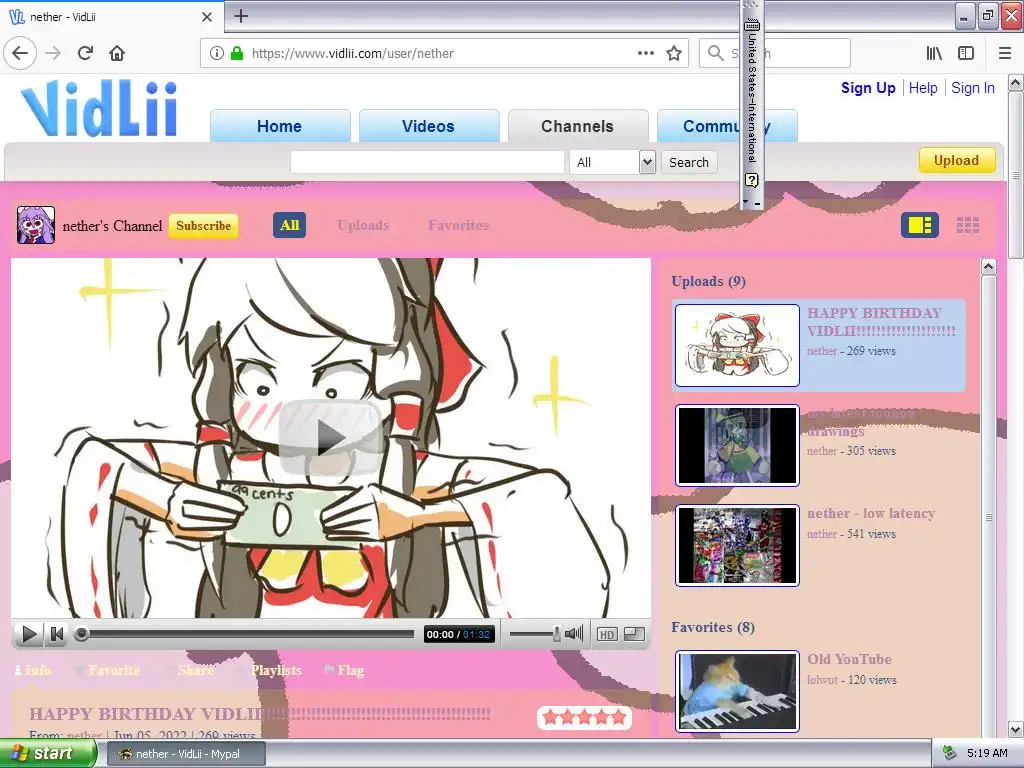Click Share below the video
Viewport: 1024px width, 768px height.
[189, 670]
